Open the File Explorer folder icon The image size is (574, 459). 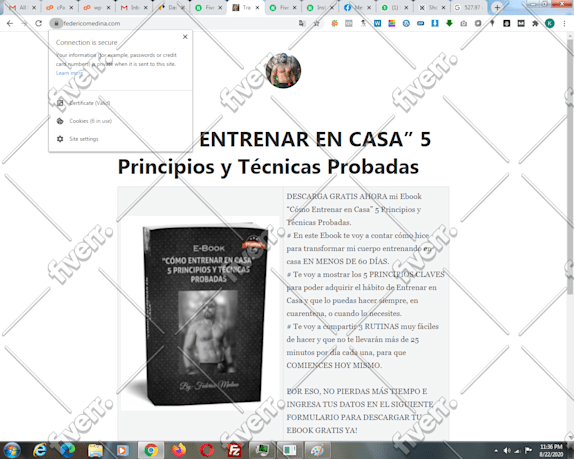tap(95, 450)
